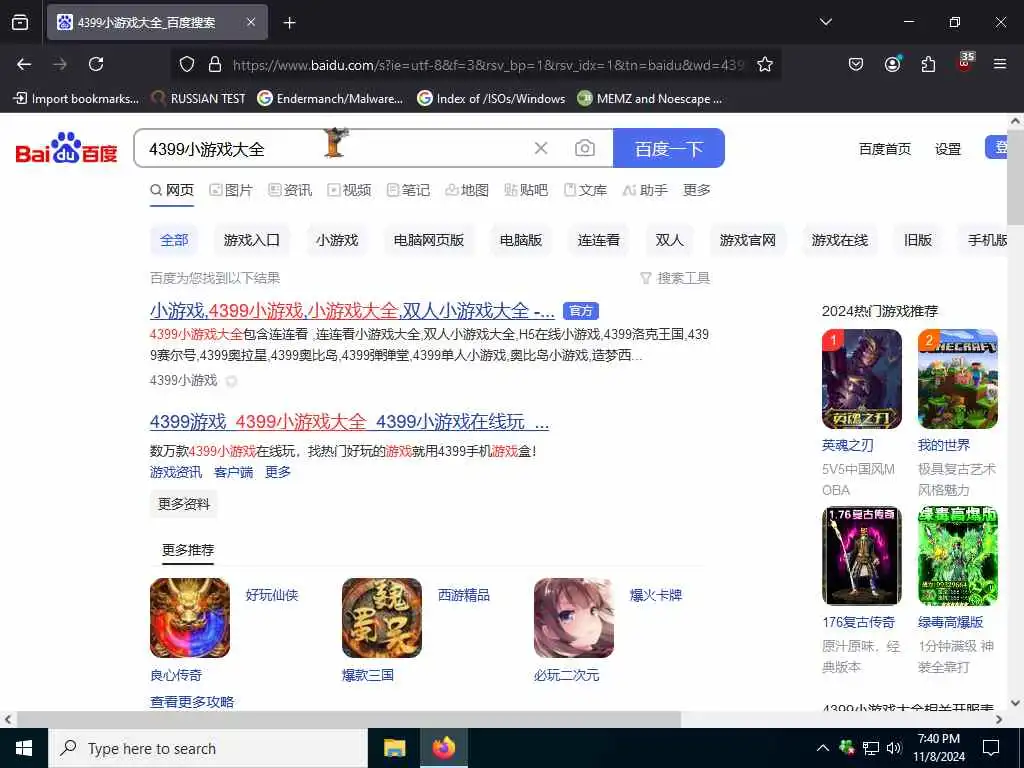Open 设置 settings link
Screen dimensions: 1024x768
point(948,149)
